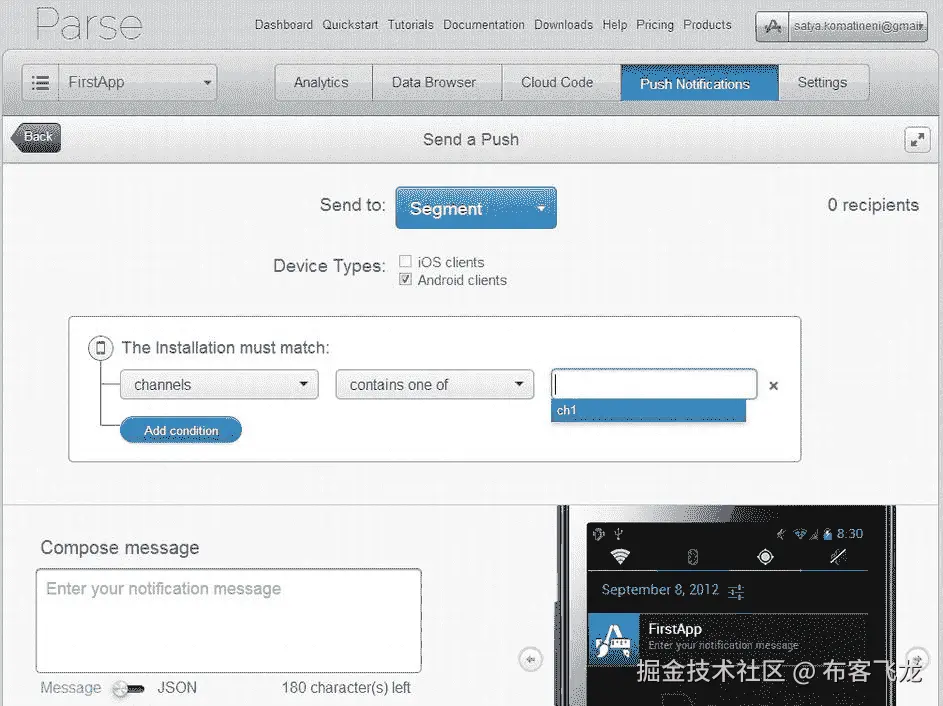Uncheck the Android clients checkbox
This screenshot has height=706, width=943.
[x=405, y=280]
